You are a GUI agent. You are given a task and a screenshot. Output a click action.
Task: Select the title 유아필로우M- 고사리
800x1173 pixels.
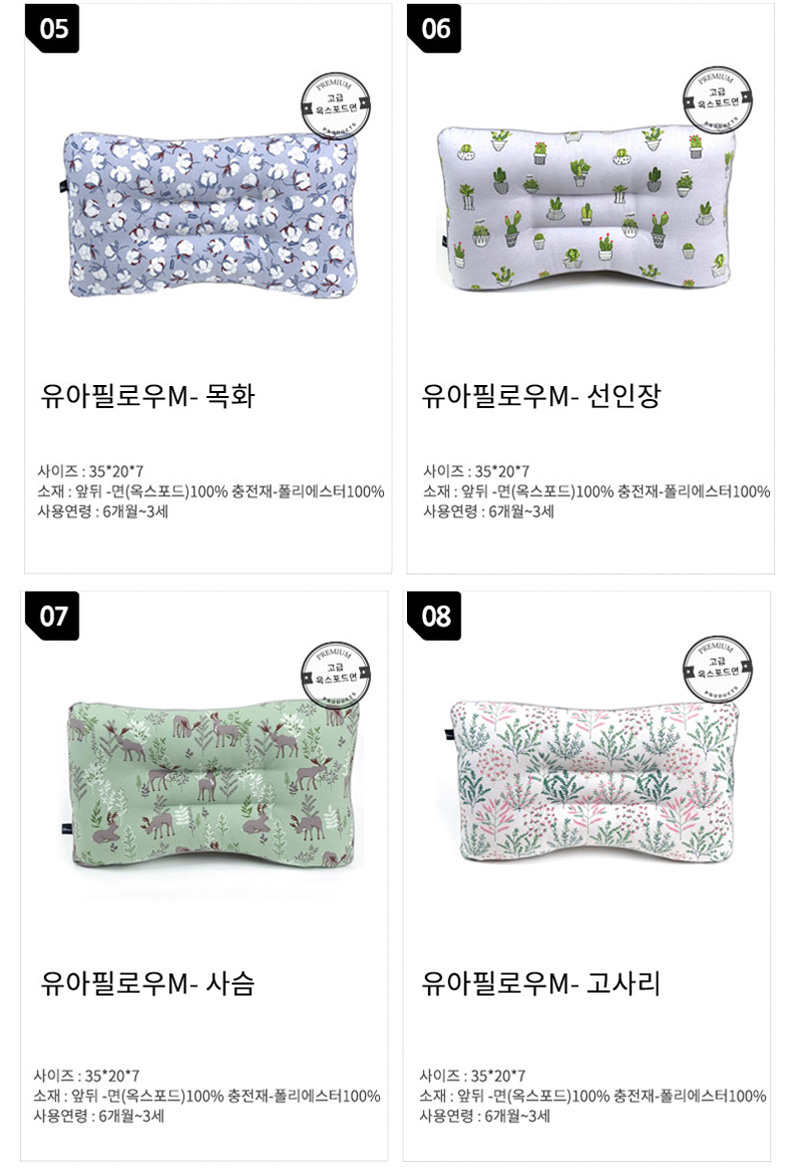coord(540,982)
